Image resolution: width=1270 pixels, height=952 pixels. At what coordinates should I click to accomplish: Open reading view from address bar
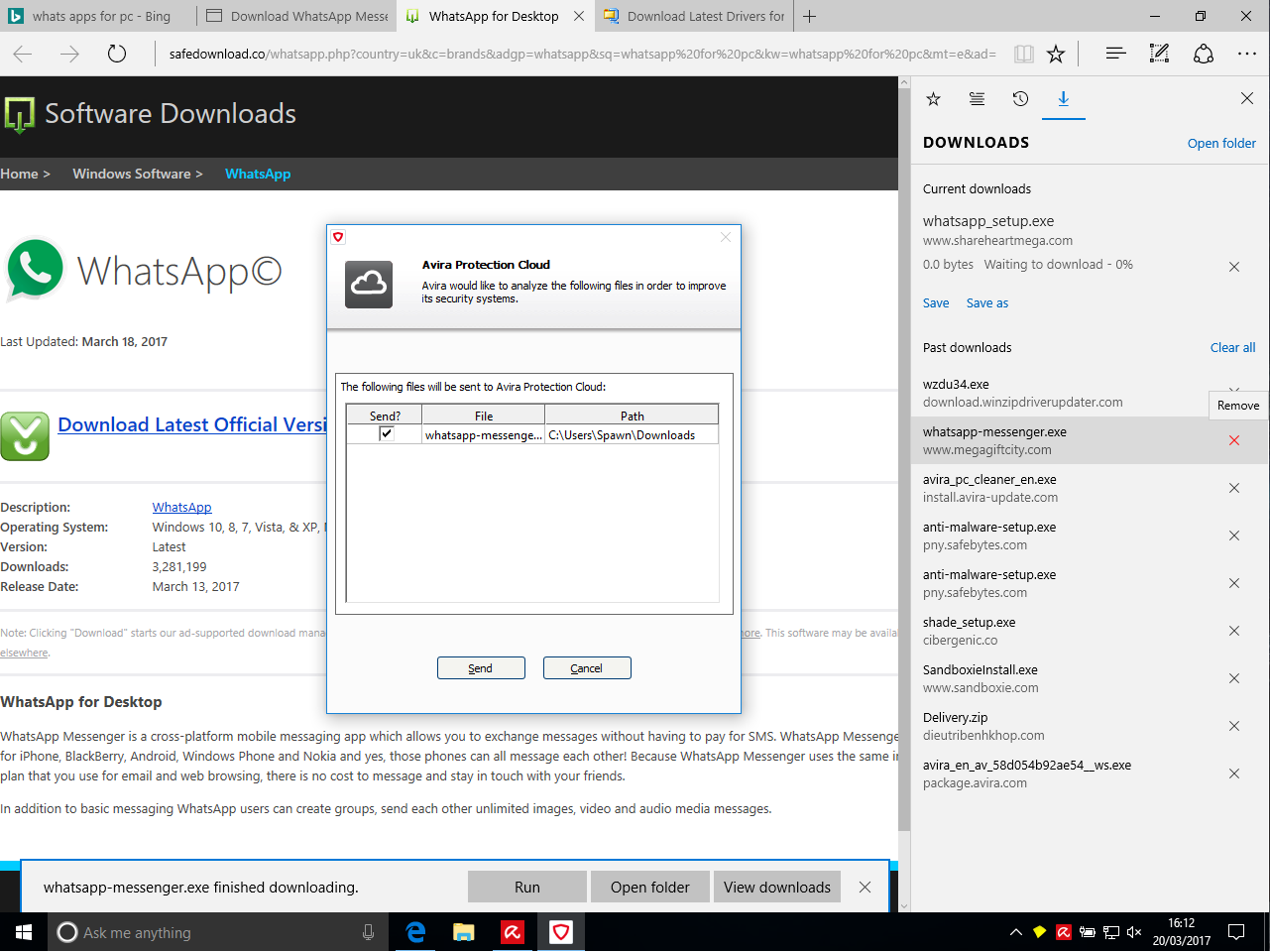coord(1024,54)
